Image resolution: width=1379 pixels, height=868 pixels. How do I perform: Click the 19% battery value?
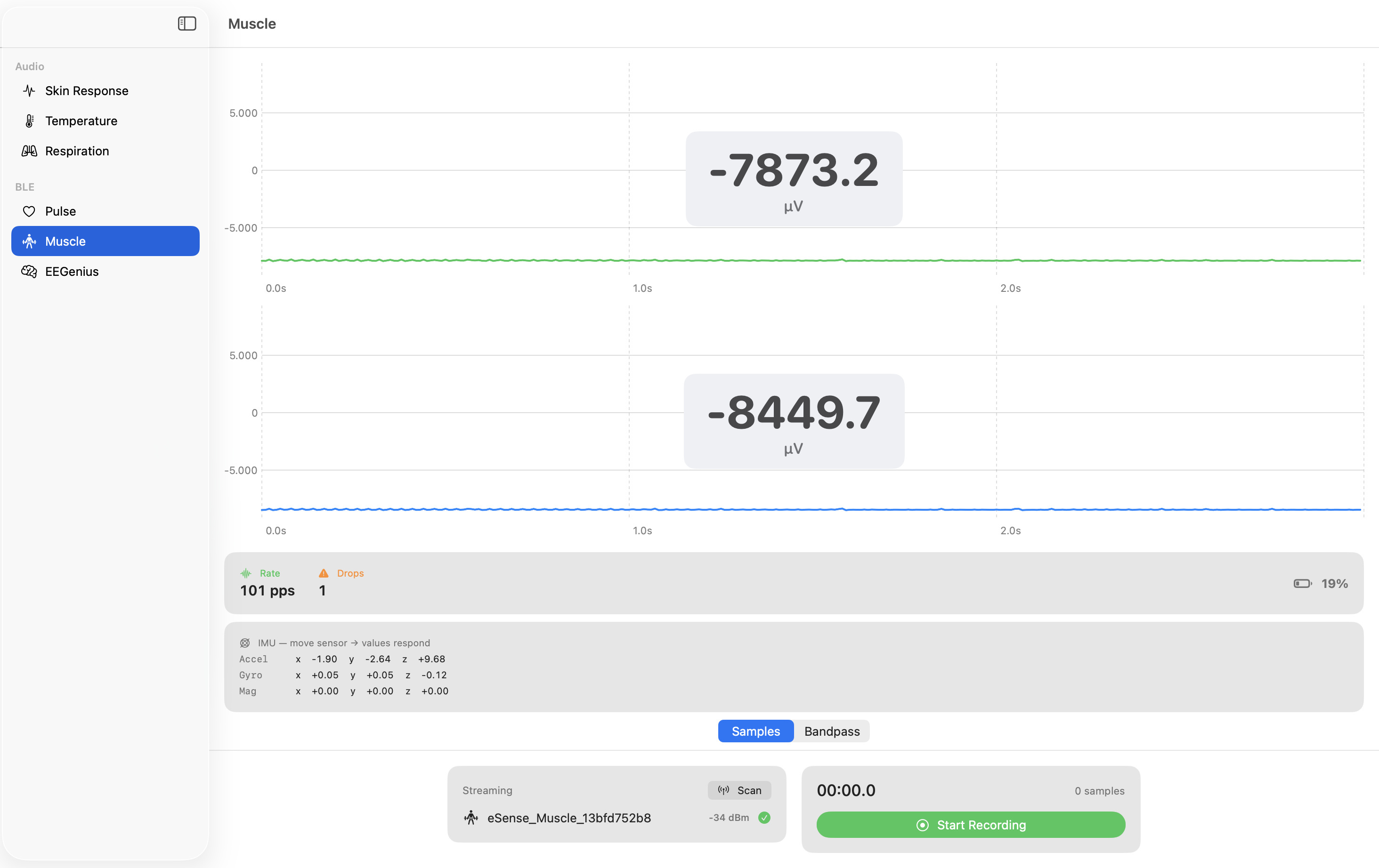tap(1335, 584)
